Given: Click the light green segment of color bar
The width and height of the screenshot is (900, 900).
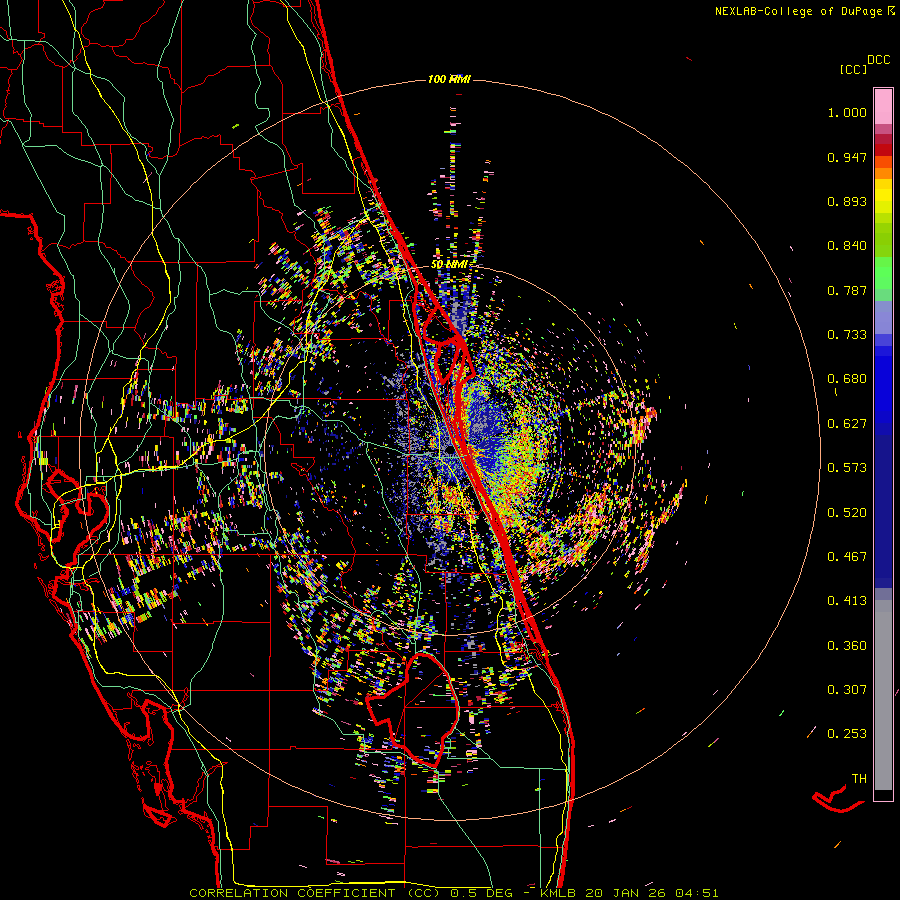Looking at the screenshot, I should (883, 273).
